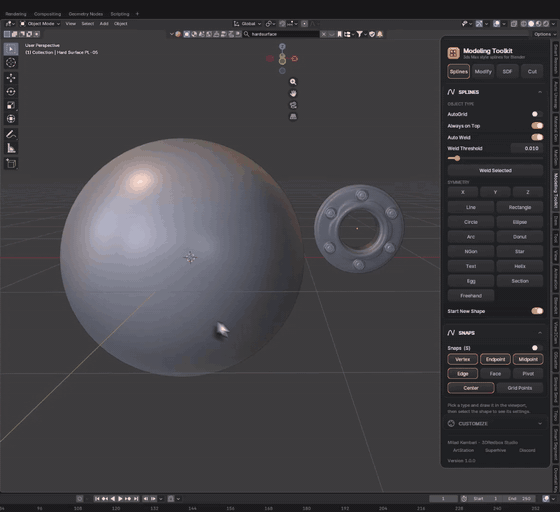The image size is (560, 512).
Task: Play the animation in timeline
Action: coord(120,498)
